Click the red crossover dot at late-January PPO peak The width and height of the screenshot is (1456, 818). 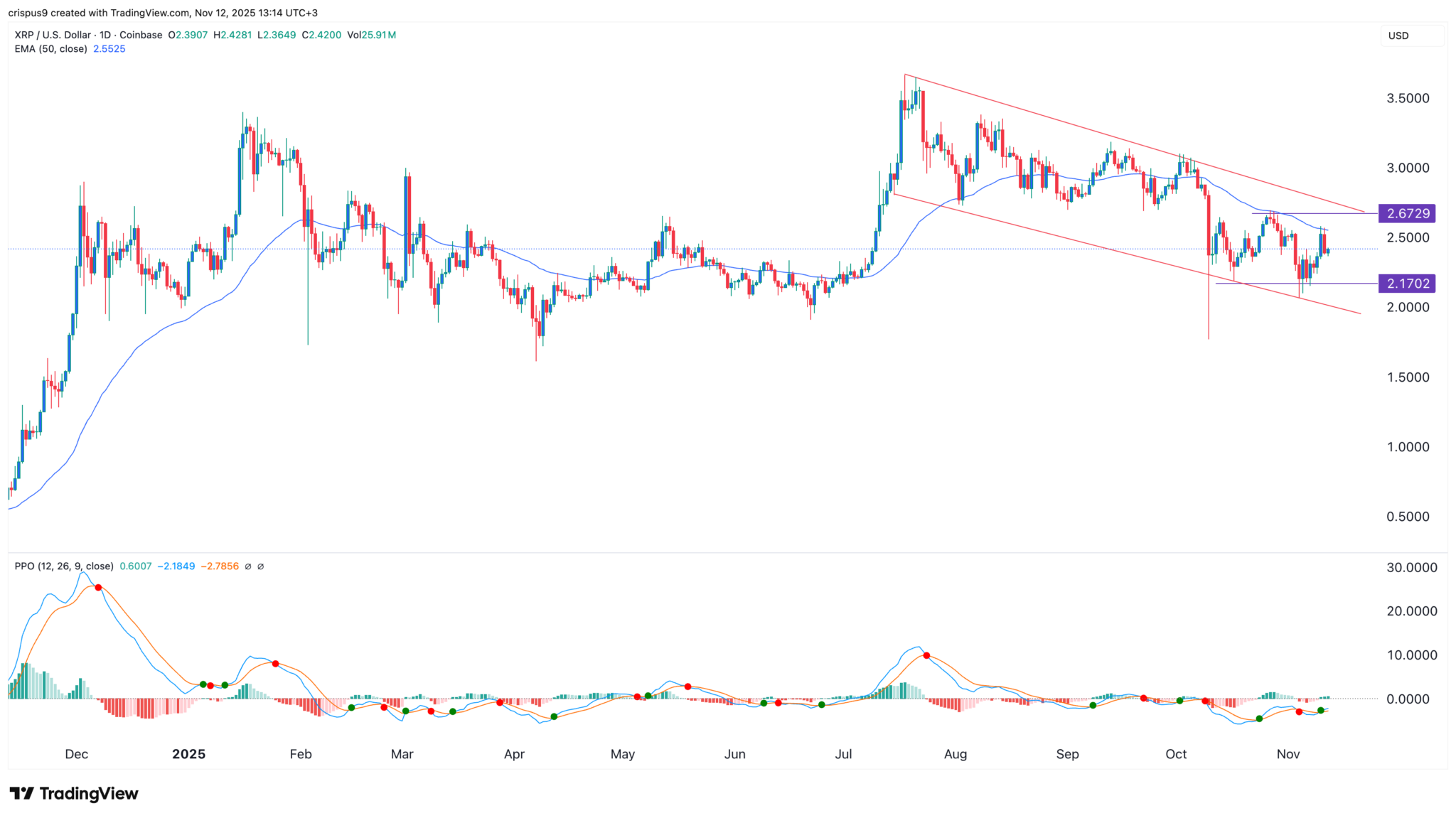275,664
